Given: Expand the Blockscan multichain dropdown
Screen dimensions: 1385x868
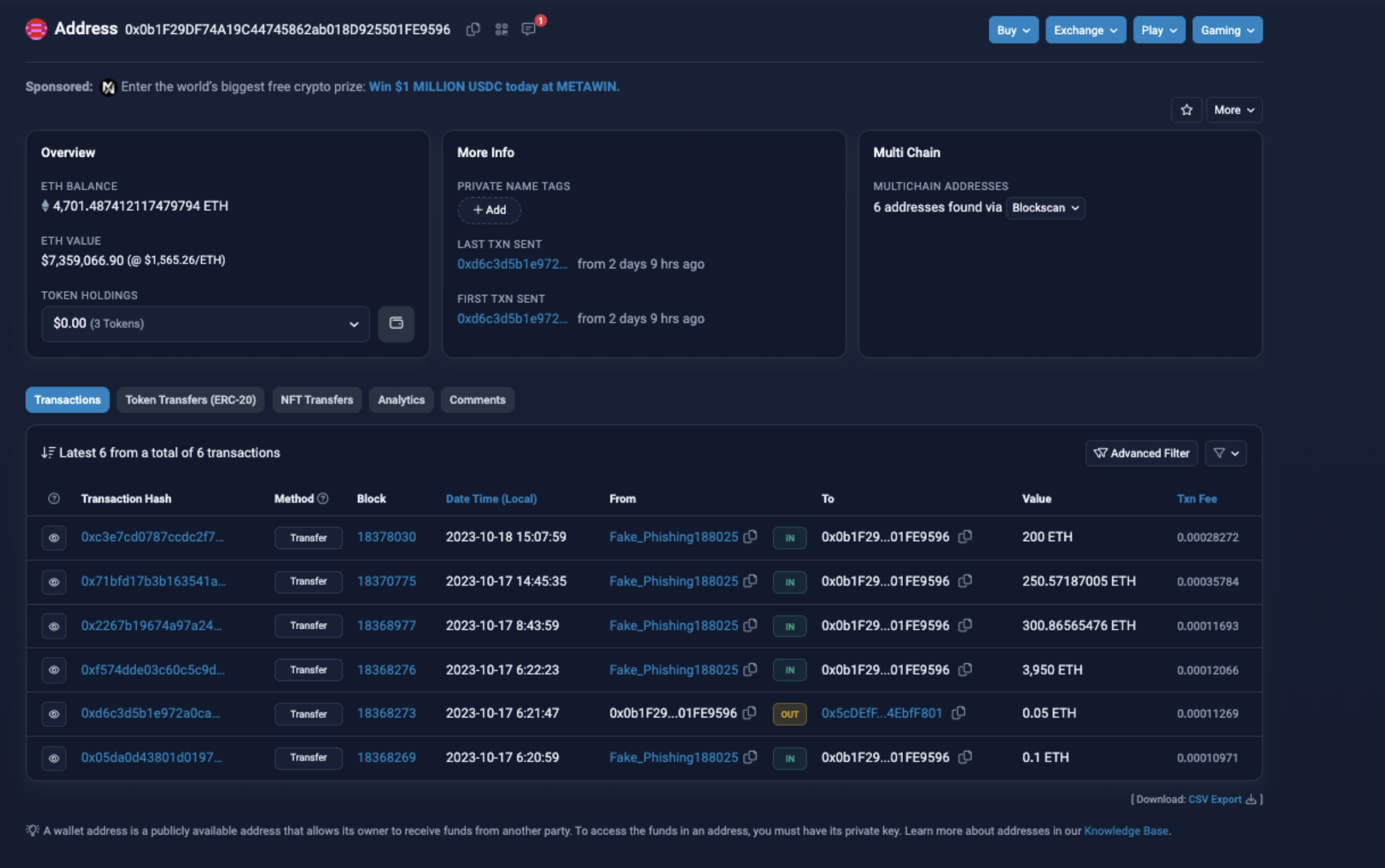Looking at the screenshot, I should click(x=1045, y=208).
